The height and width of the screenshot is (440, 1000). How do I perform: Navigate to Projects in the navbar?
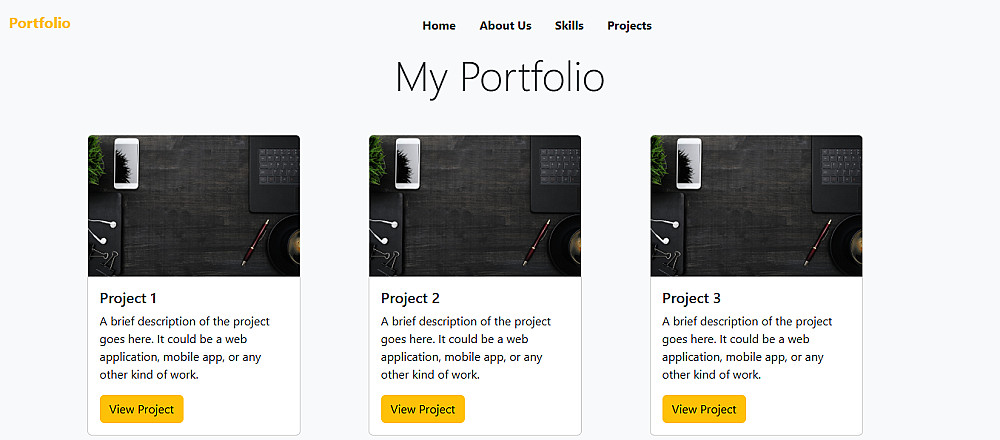pos(629,26)
